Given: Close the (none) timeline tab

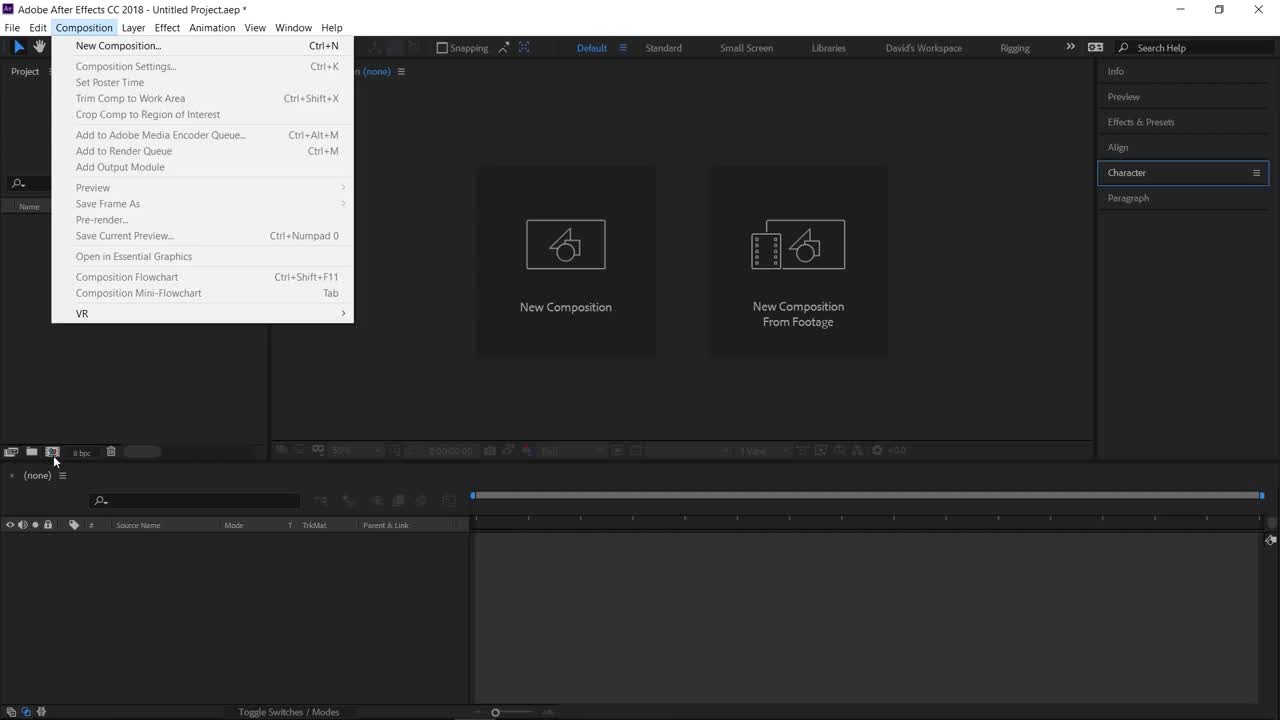Looking at the screenshot, I should pos(12,476).
